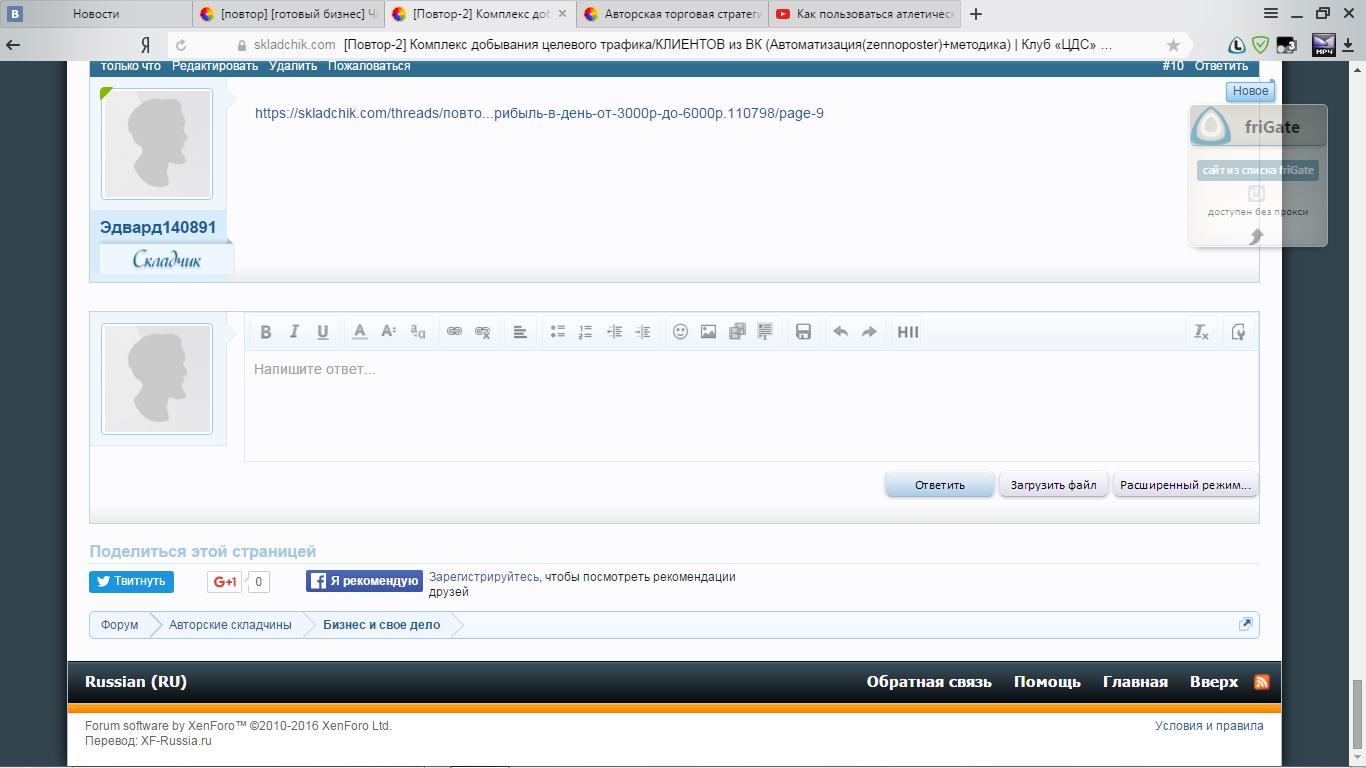Open the insert quote/code menu

point(766,332)
